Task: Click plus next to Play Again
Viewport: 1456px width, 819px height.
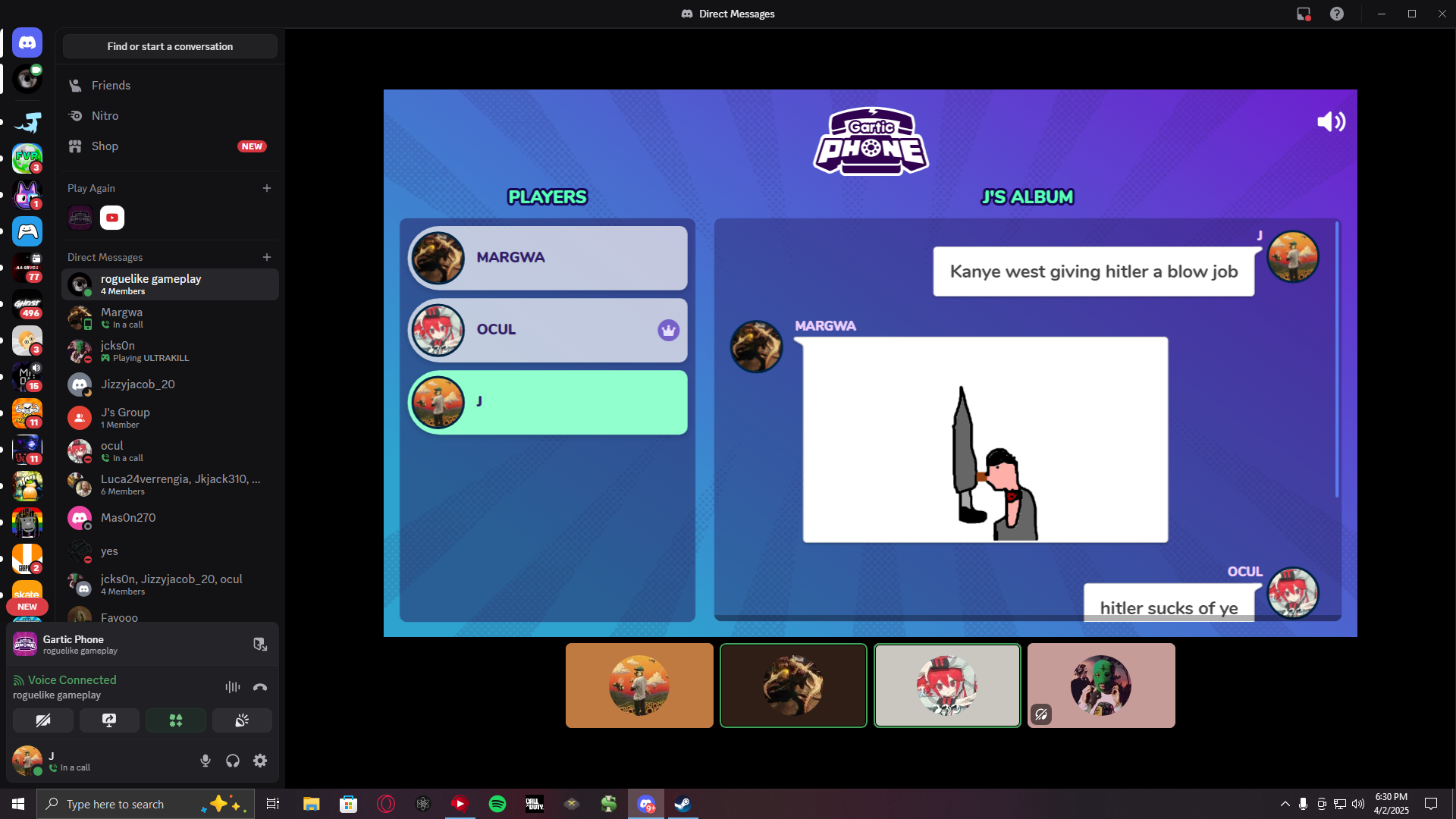Action: click(x=267, y=188)
